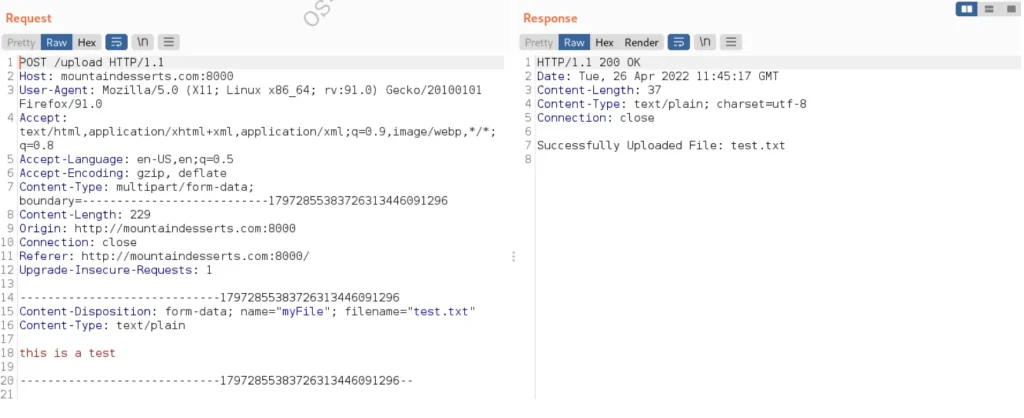This screenshot has height=418, width=1024.
Task: Click the panel divider handle between Request and Response
Action: point(514,256)
